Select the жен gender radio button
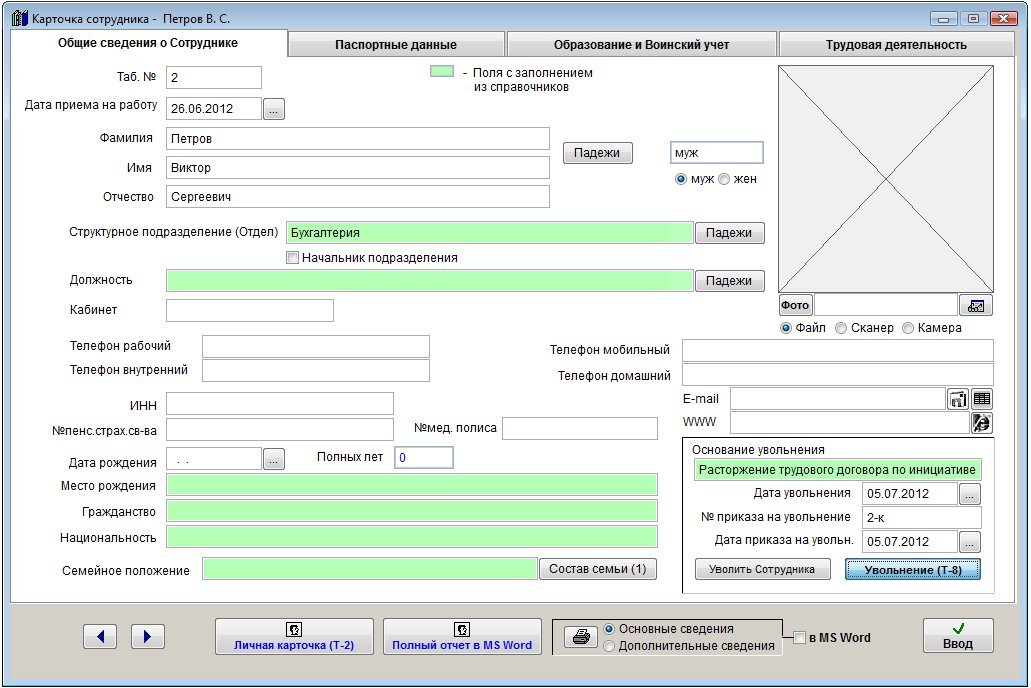 [725, 179]
